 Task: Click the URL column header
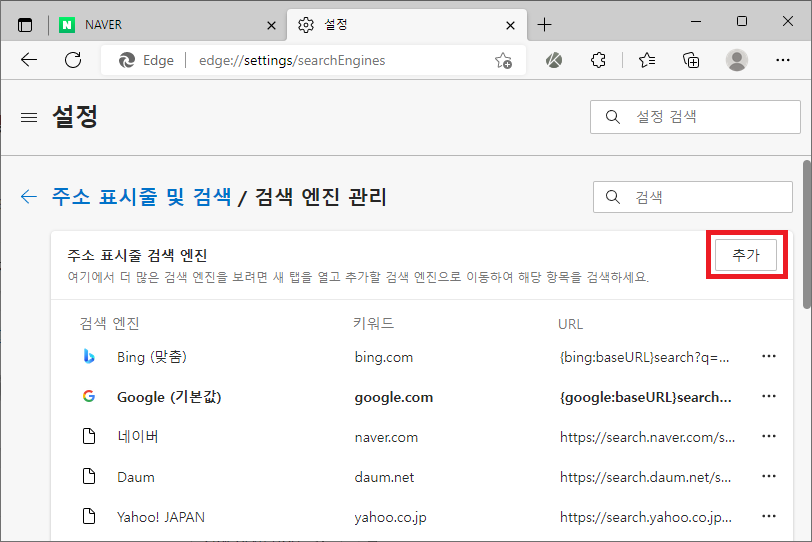(570, 324)
